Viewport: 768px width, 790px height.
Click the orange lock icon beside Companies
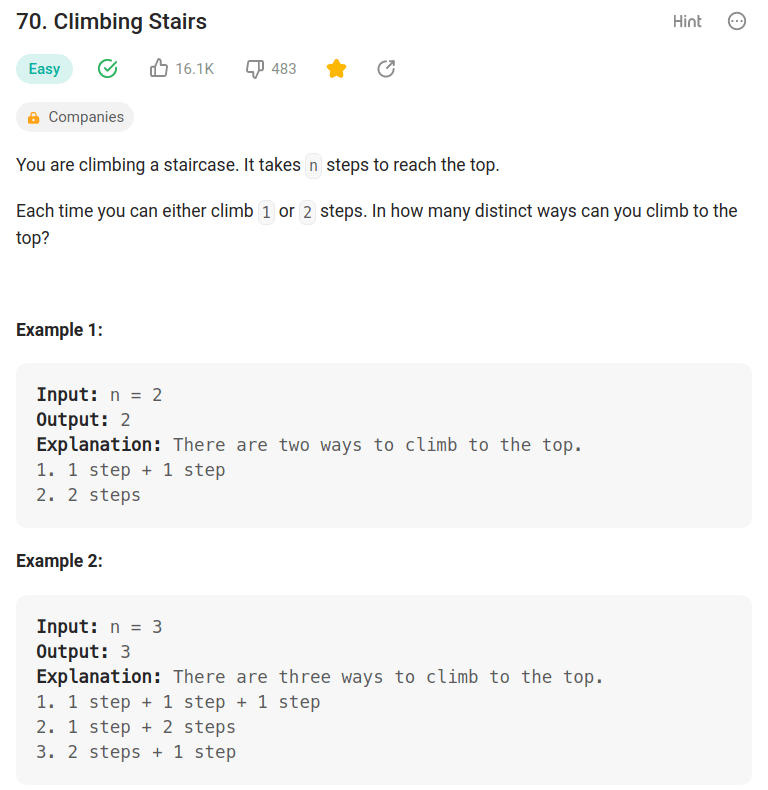33,117
